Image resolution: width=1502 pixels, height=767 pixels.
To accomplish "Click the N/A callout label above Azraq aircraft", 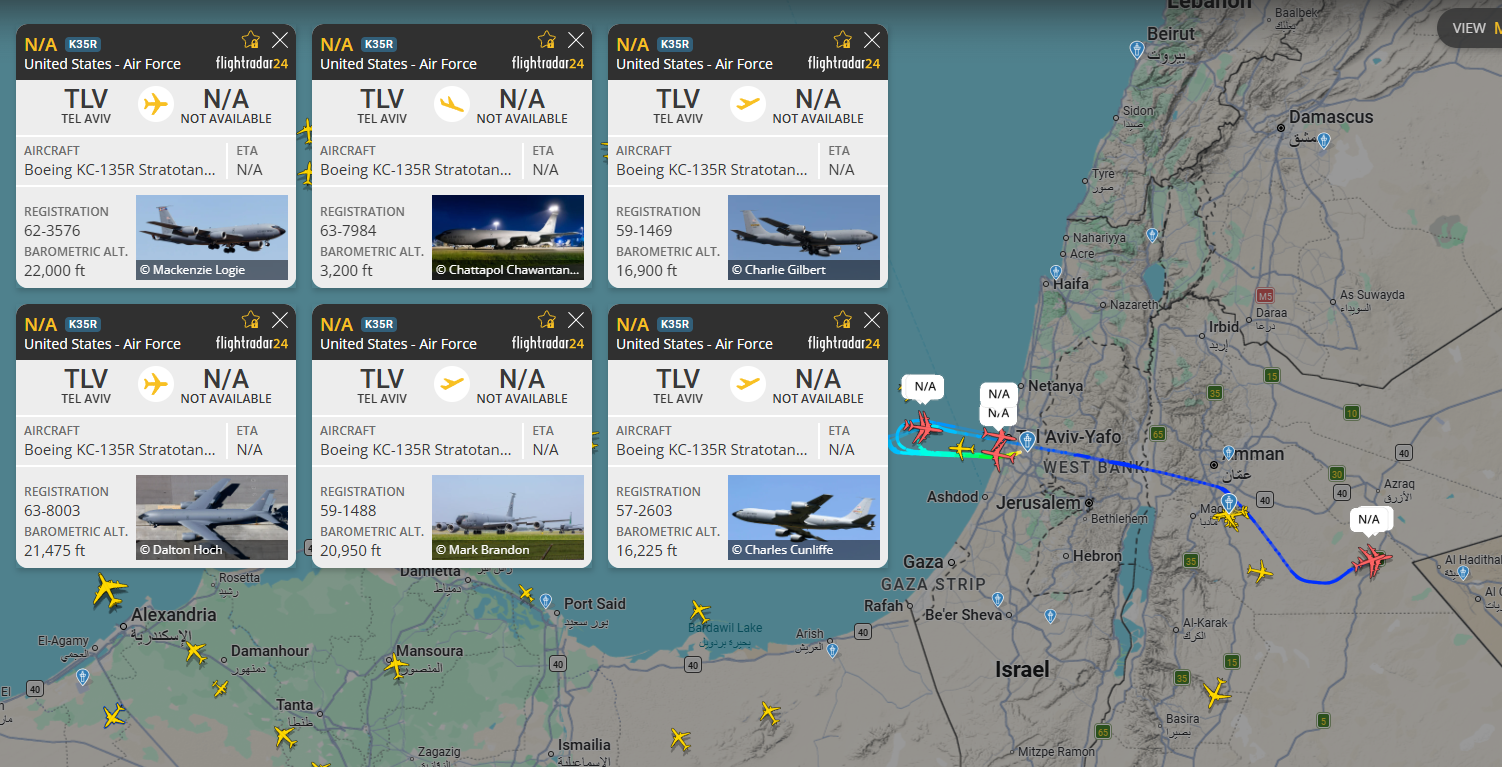I will [x=1369, y=520].
